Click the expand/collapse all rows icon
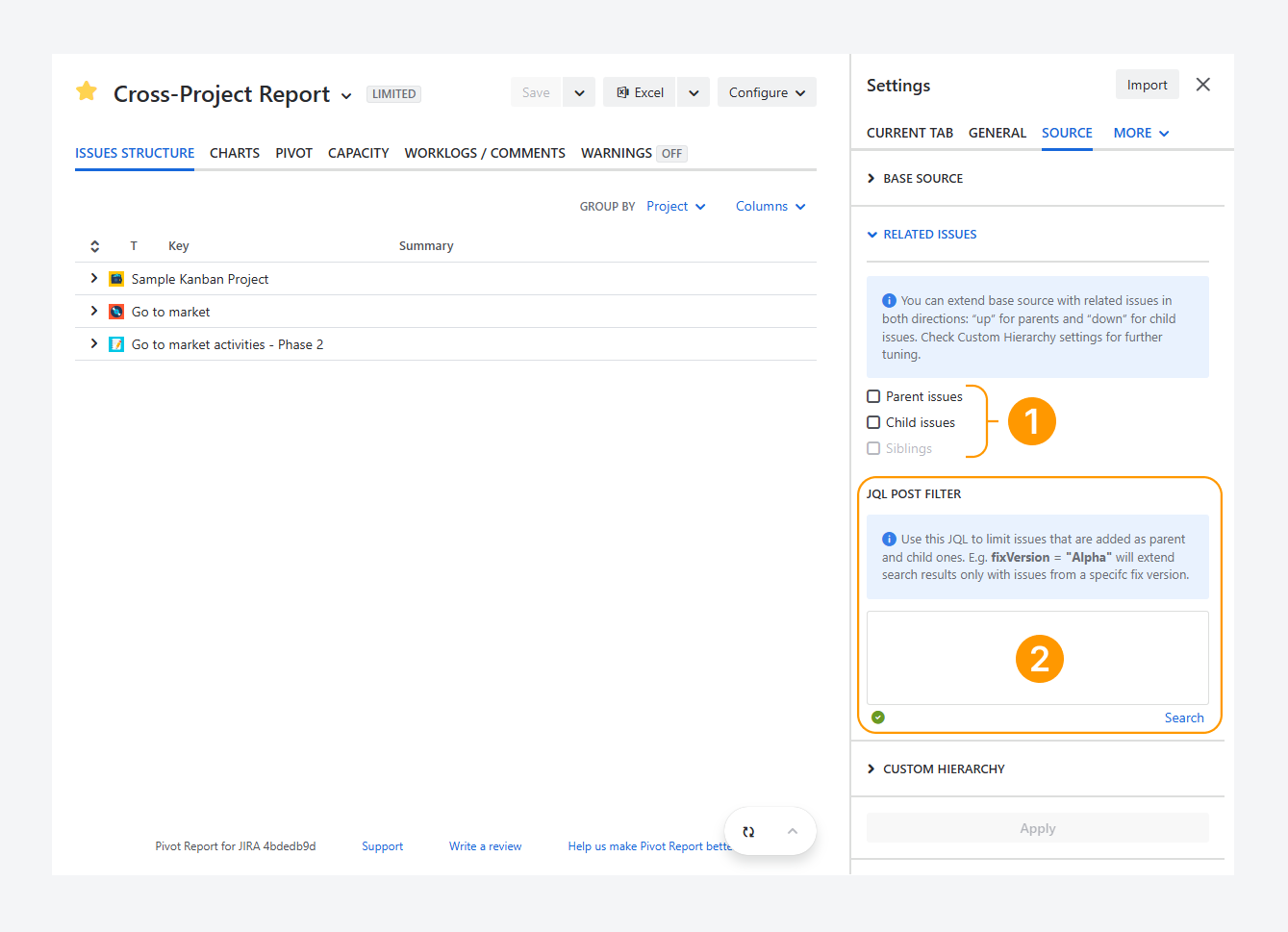 point(95,246)
